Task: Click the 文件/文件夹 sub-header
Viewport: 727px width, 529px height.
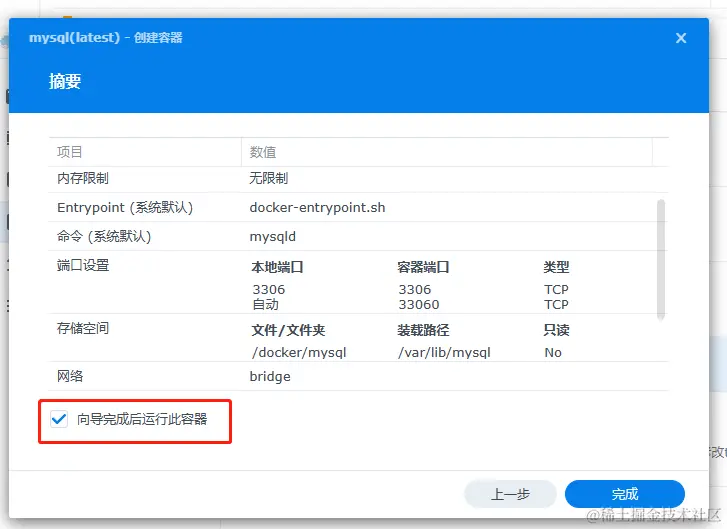Action: point(288,330)
